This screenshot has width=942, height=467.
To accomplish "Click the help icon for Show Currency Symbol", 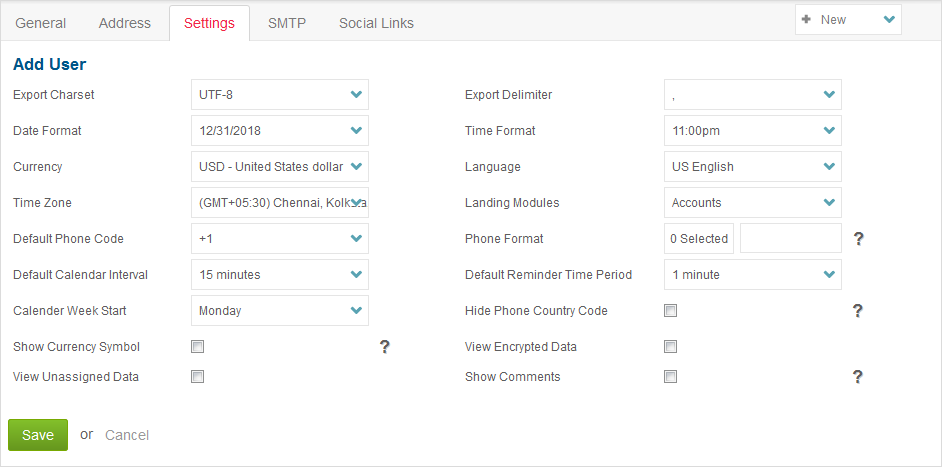I will (385, 347).
